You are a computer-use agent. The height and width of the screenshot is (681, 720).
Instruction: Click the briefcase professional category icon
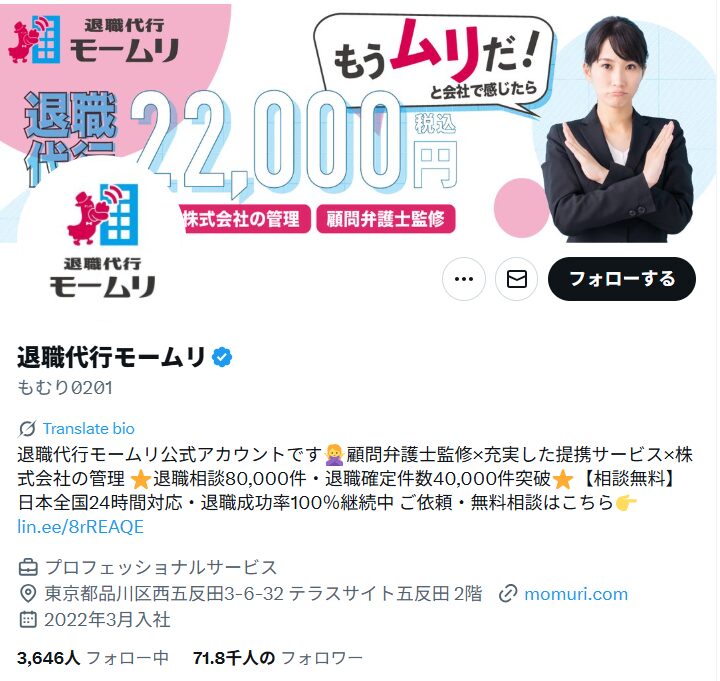(x=28, y=568)
